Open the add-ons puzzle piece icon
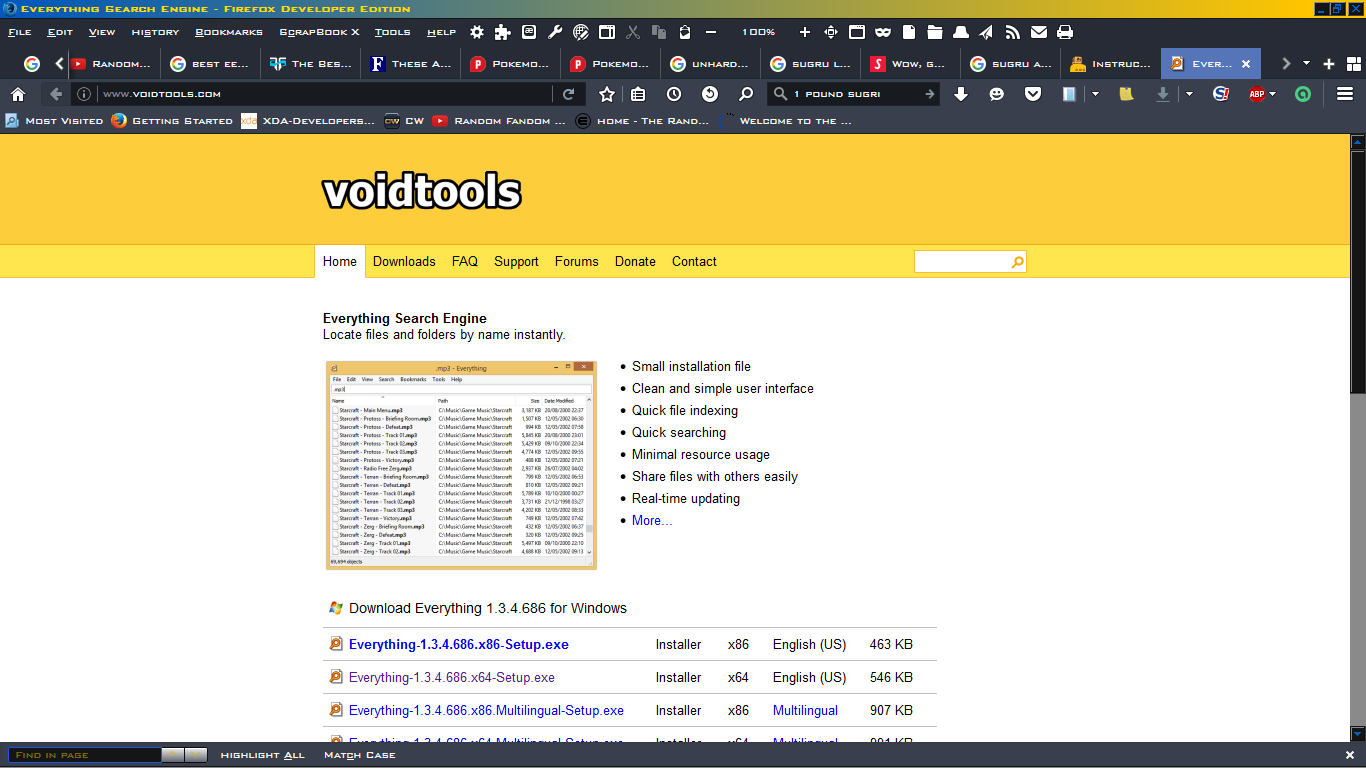1366x768 pixels. 502,32
